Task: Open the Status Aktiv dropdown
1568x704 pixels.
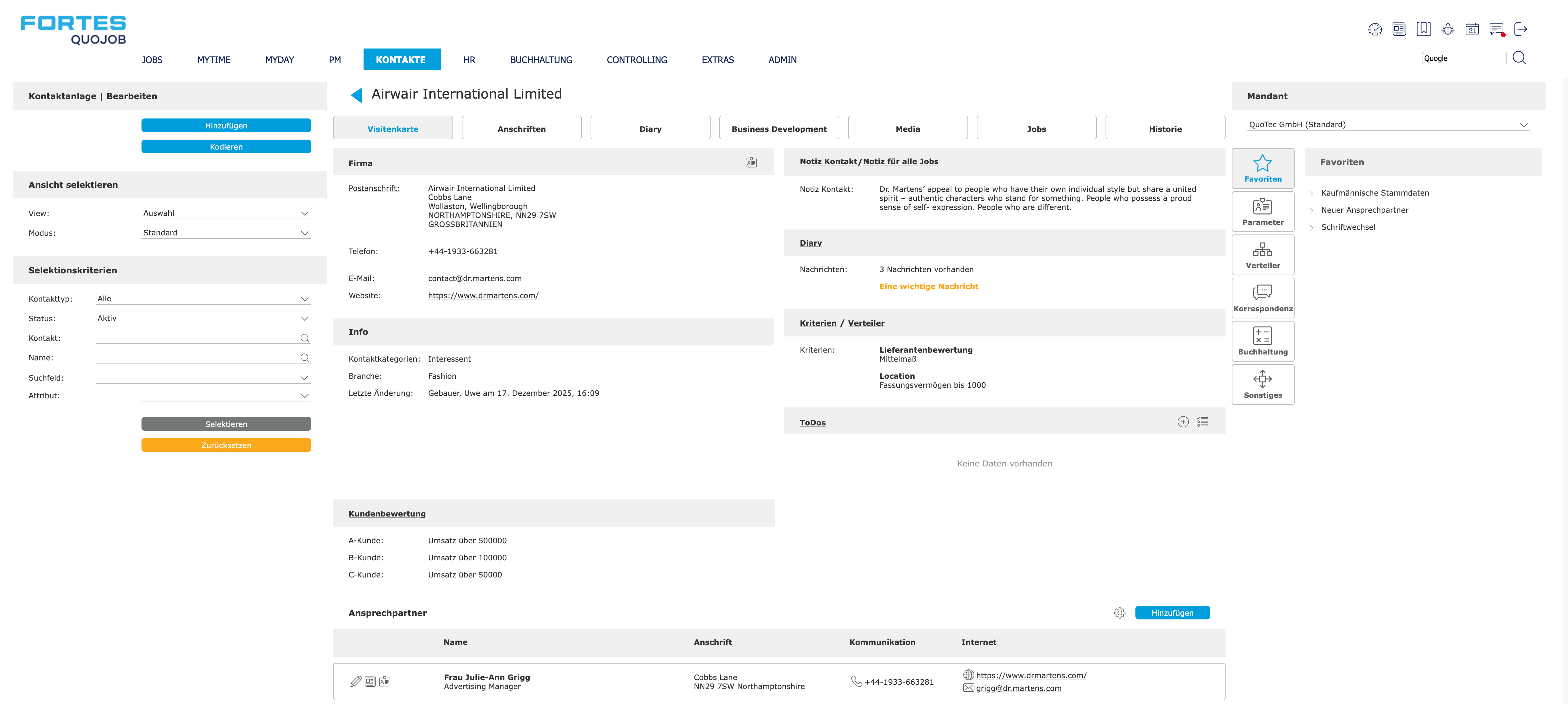Action: (203, 318)
